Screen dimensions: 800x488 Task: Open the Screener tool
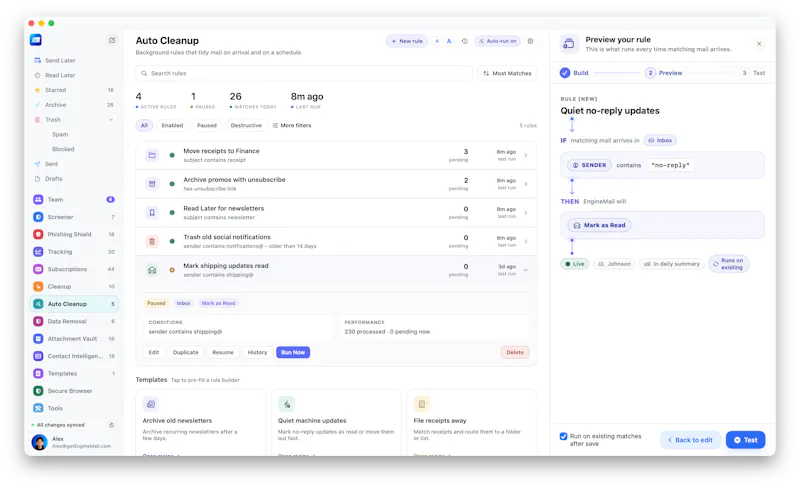60,217
